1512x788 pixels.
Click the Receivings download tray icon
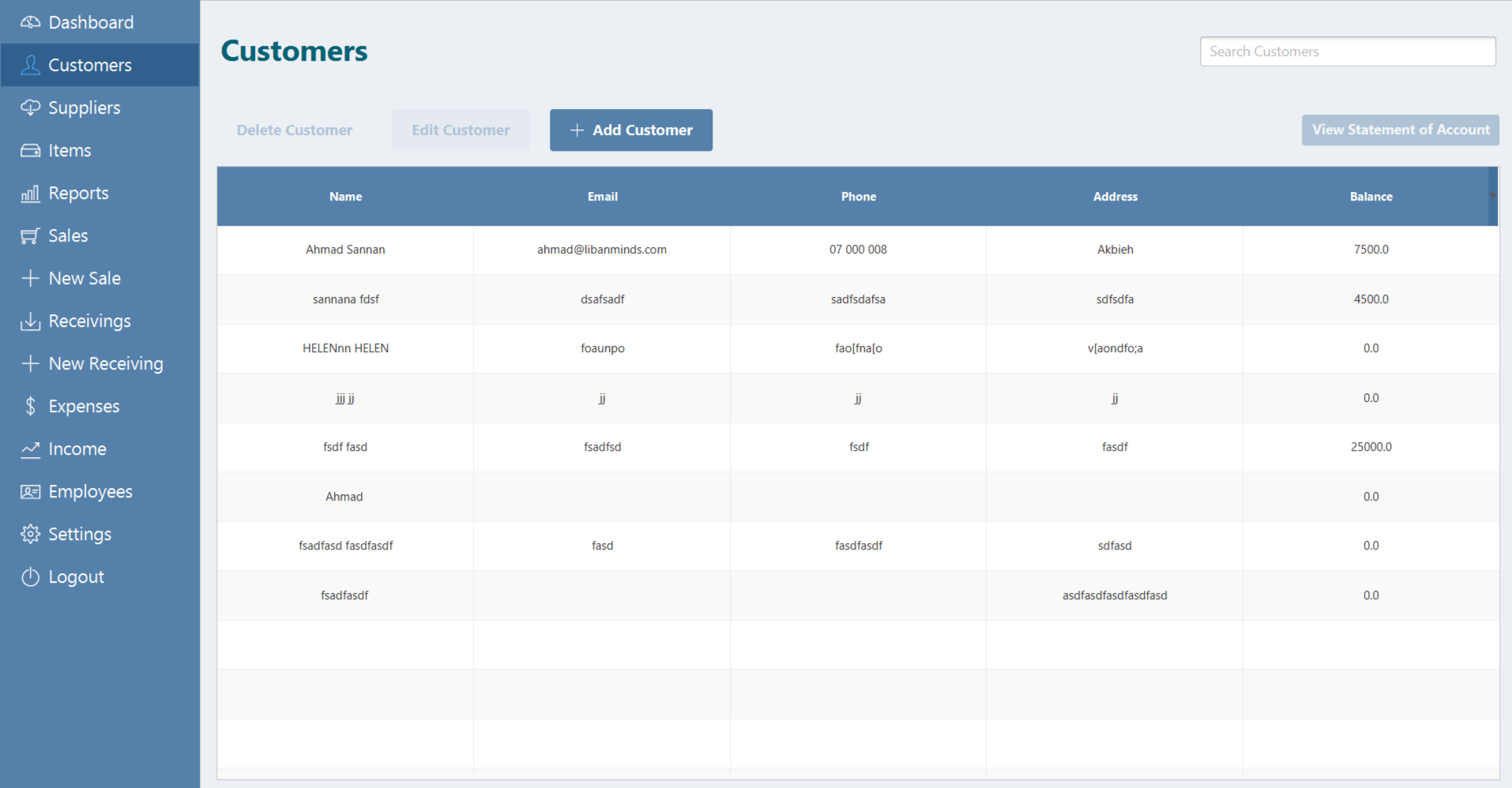(x=30, y=321)
